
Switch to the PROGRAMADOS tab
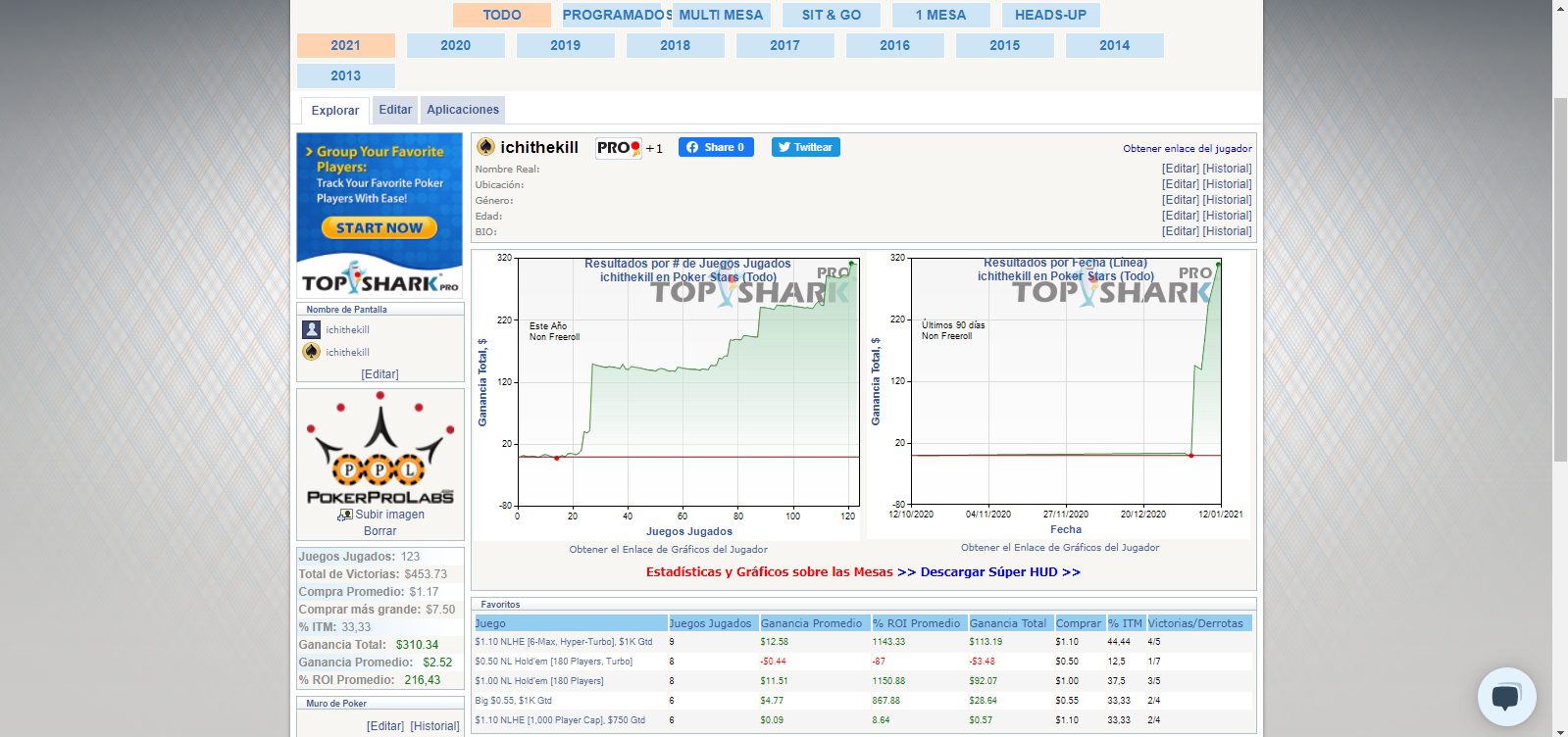(x=612, y=15)
